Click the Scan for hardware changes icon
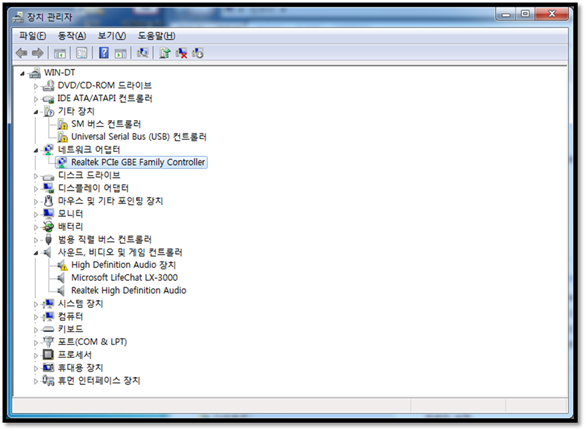Image resolution: width=586 pixels, height=431 pixels. (x=142, y=53)
